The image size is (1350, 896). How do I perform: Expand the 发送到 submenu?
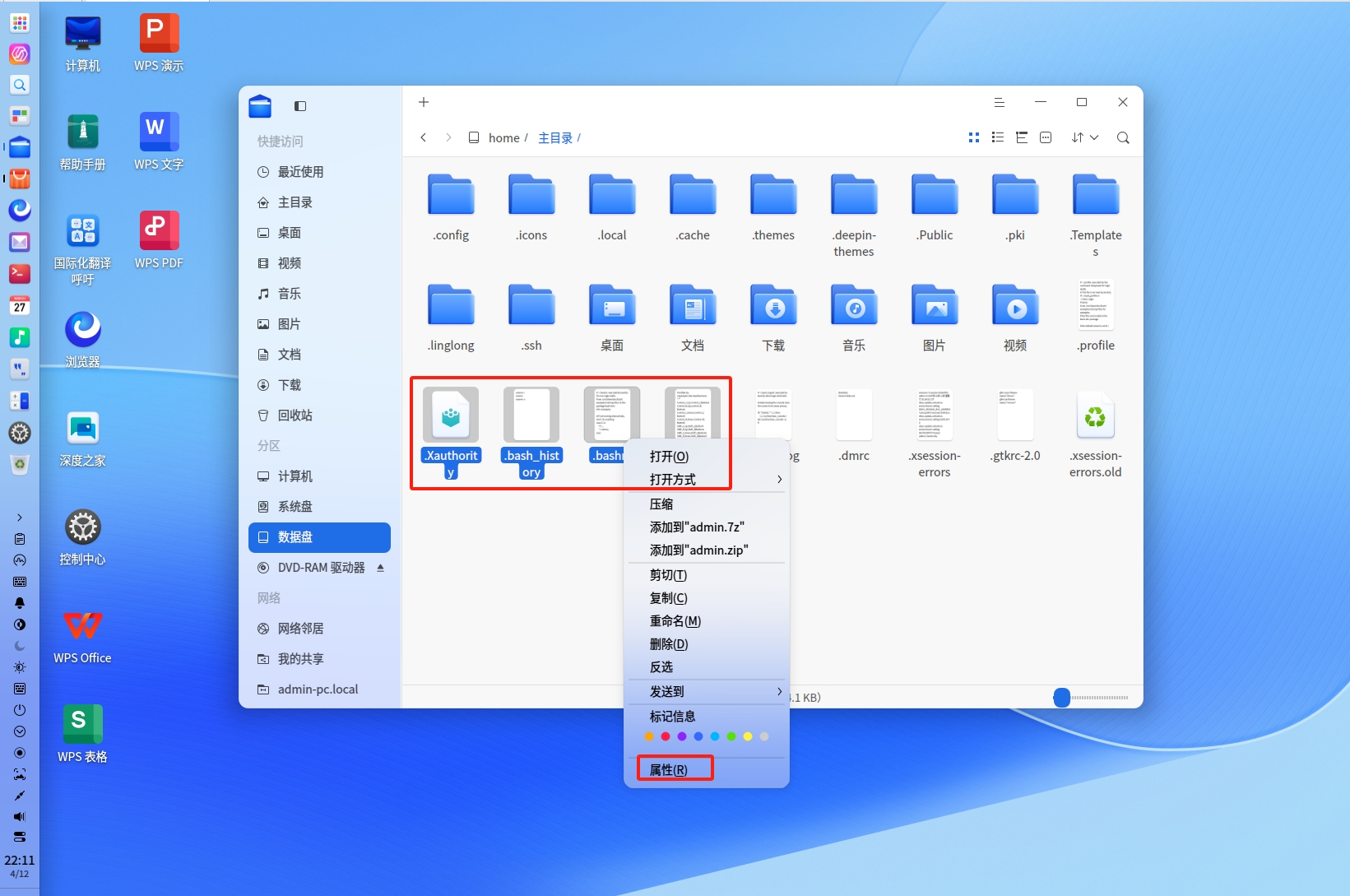[707, 691]
